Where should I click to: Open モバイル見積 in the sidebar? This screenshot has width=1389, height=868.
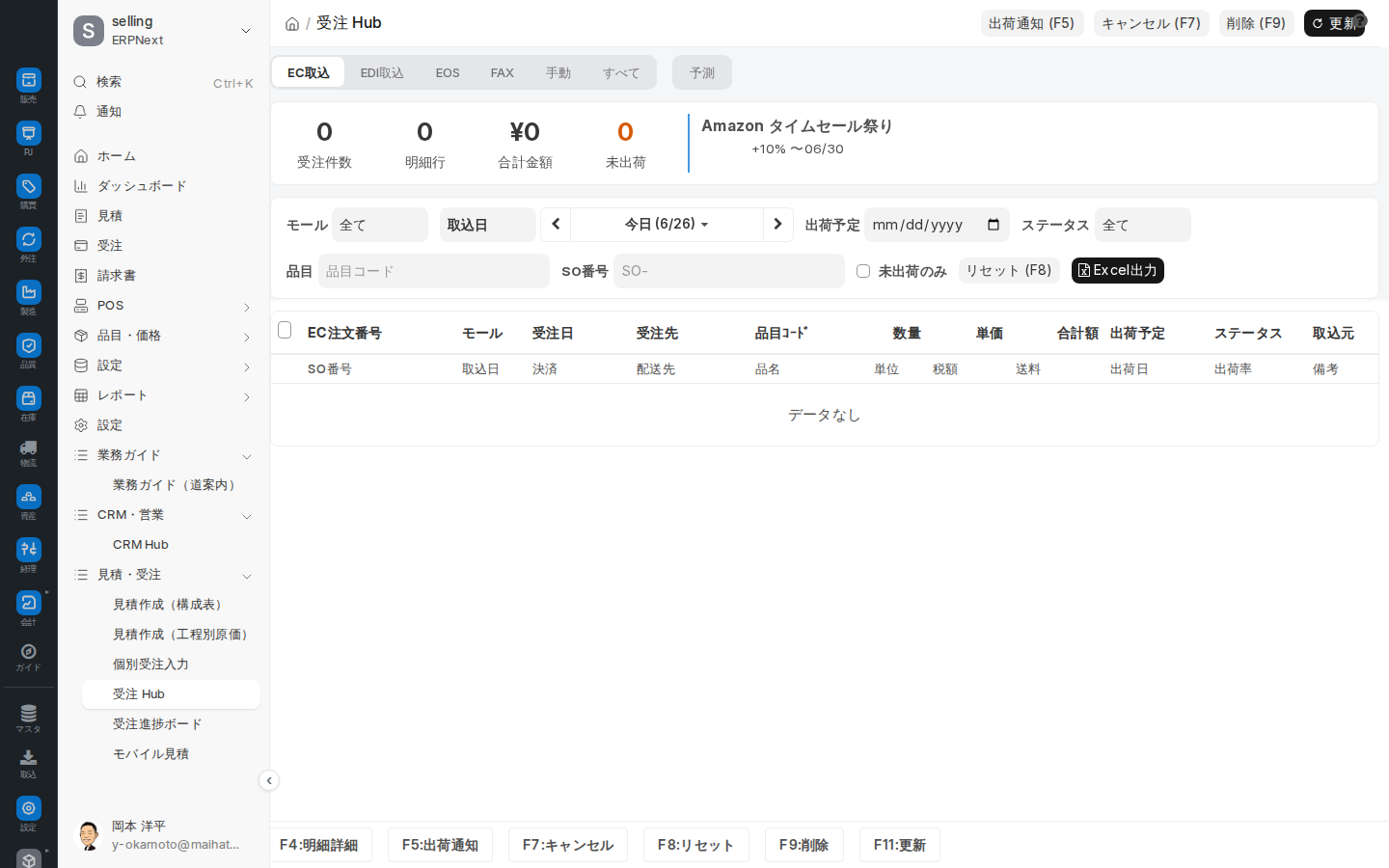click(171, 754)
